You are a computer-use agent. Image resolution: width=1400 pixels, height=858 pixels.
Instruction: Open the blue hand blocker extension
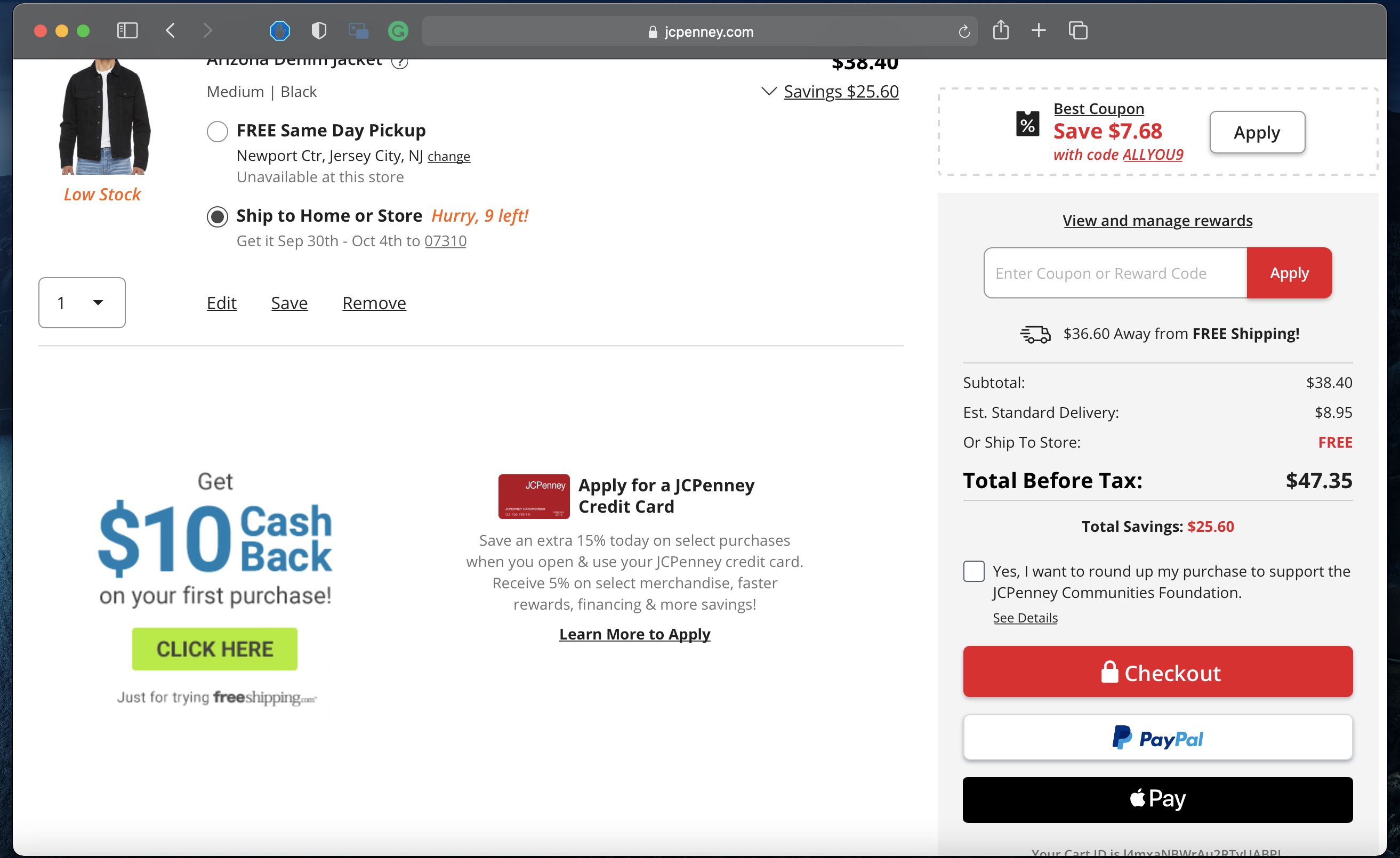point(279,31)
